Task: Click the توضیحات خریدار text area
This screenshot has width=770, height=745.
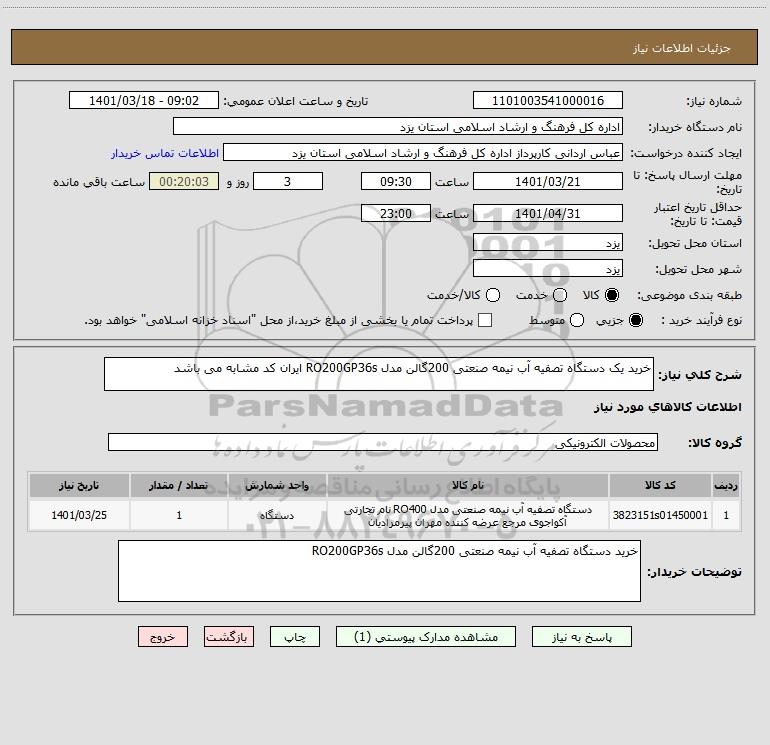Action: point(379,571)
